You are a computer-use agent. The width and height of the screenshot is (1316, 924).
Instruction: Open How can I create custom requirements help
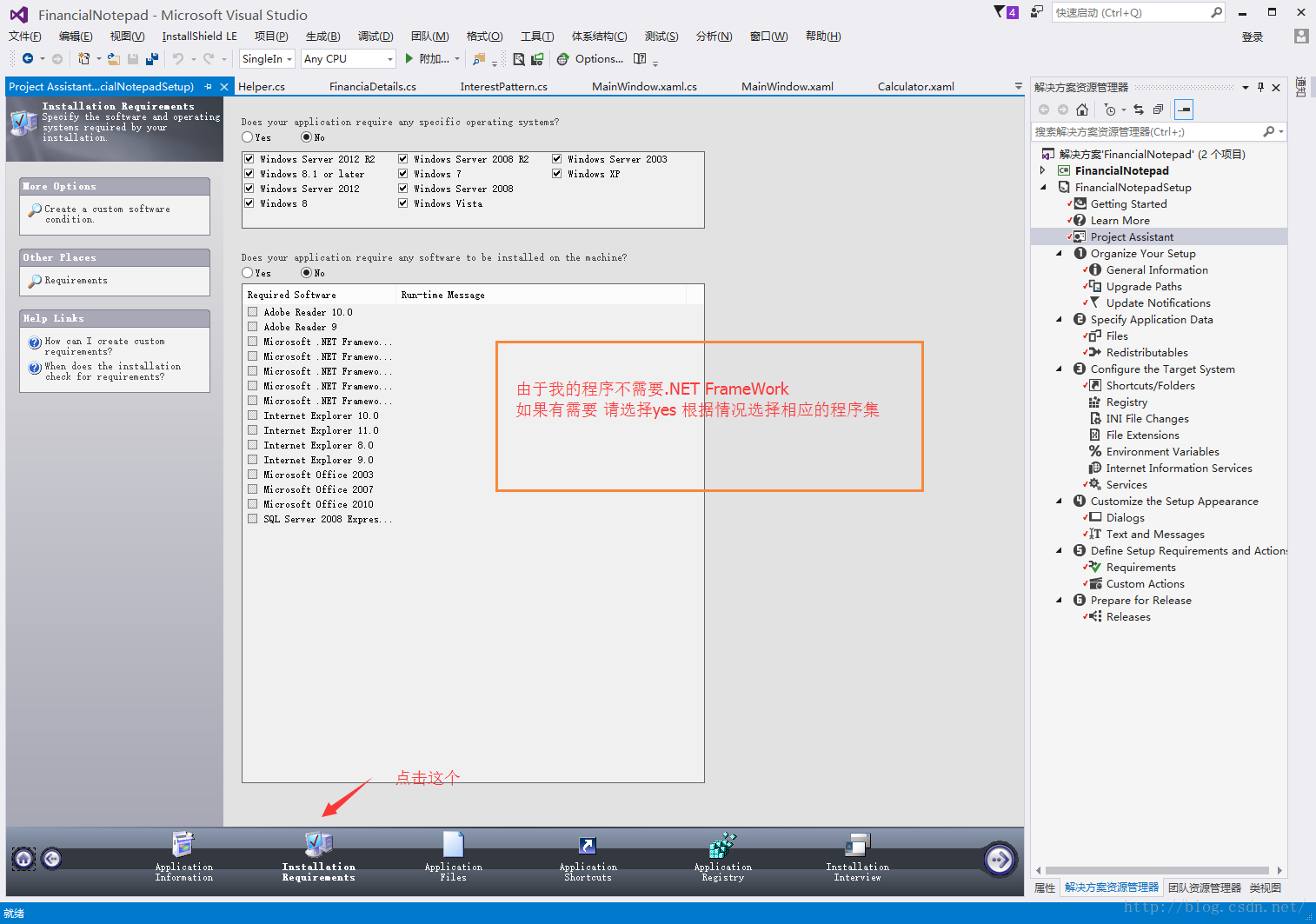tap(104, 346)
